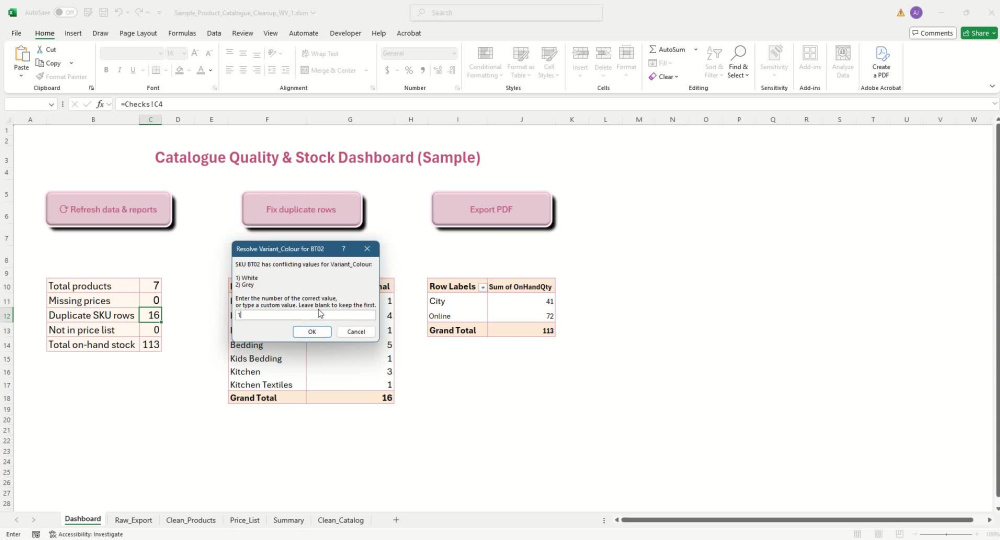
Task: Switch to the Clean_Products sheet tab
Action: pyautogui.click(x=191, y=520)
